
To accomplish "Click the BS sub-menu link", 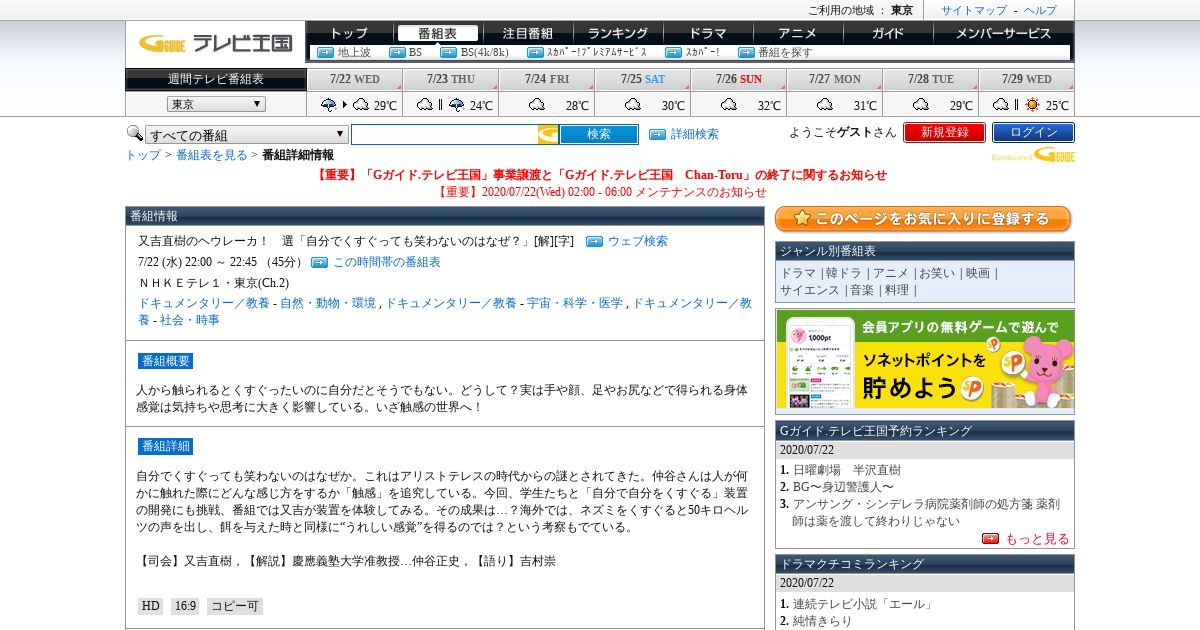I will [x=416, y=52].
